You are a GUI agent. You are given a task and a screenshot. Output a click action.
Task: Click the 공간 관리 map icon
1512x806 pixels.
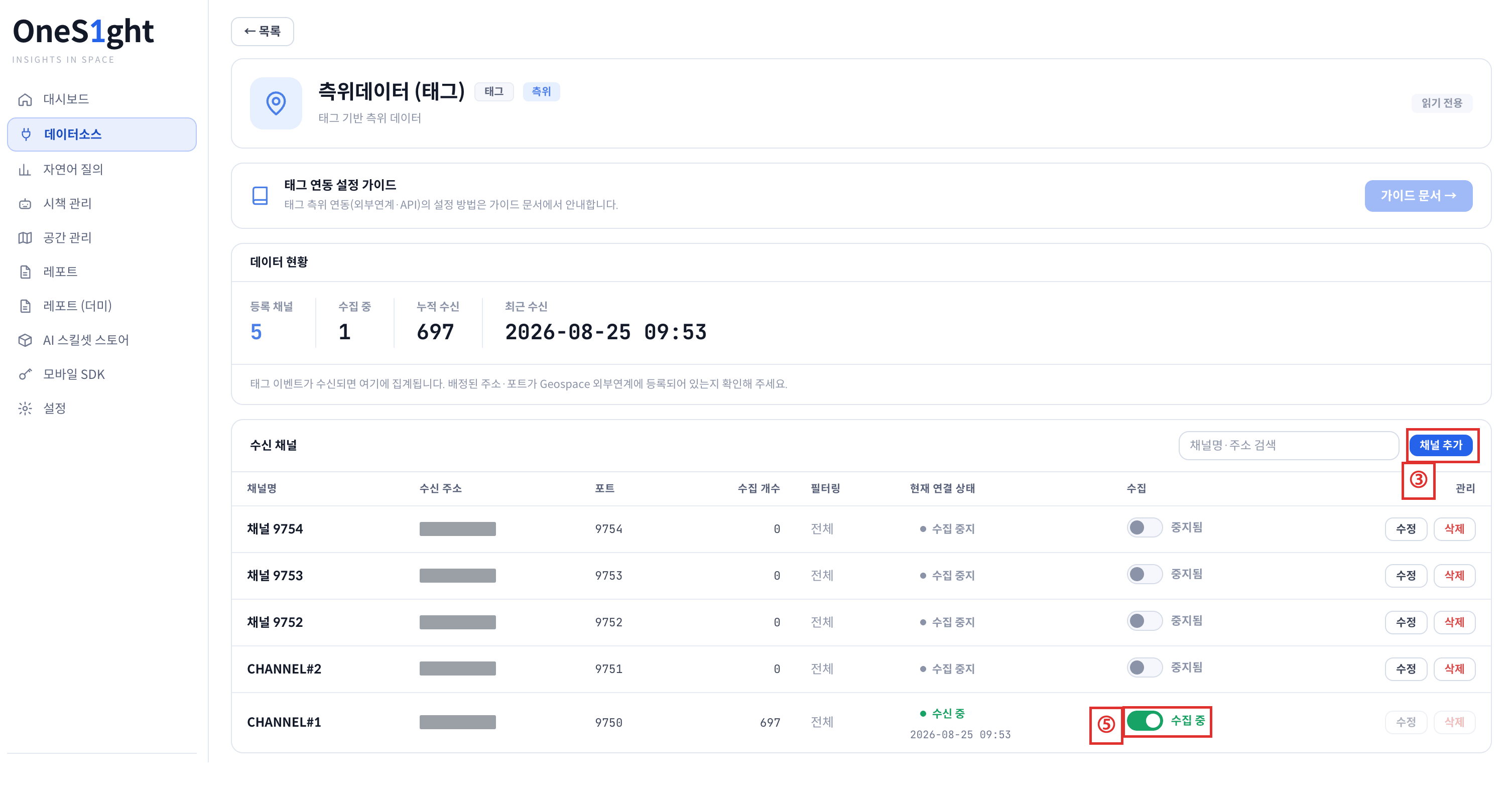(25, 237)
